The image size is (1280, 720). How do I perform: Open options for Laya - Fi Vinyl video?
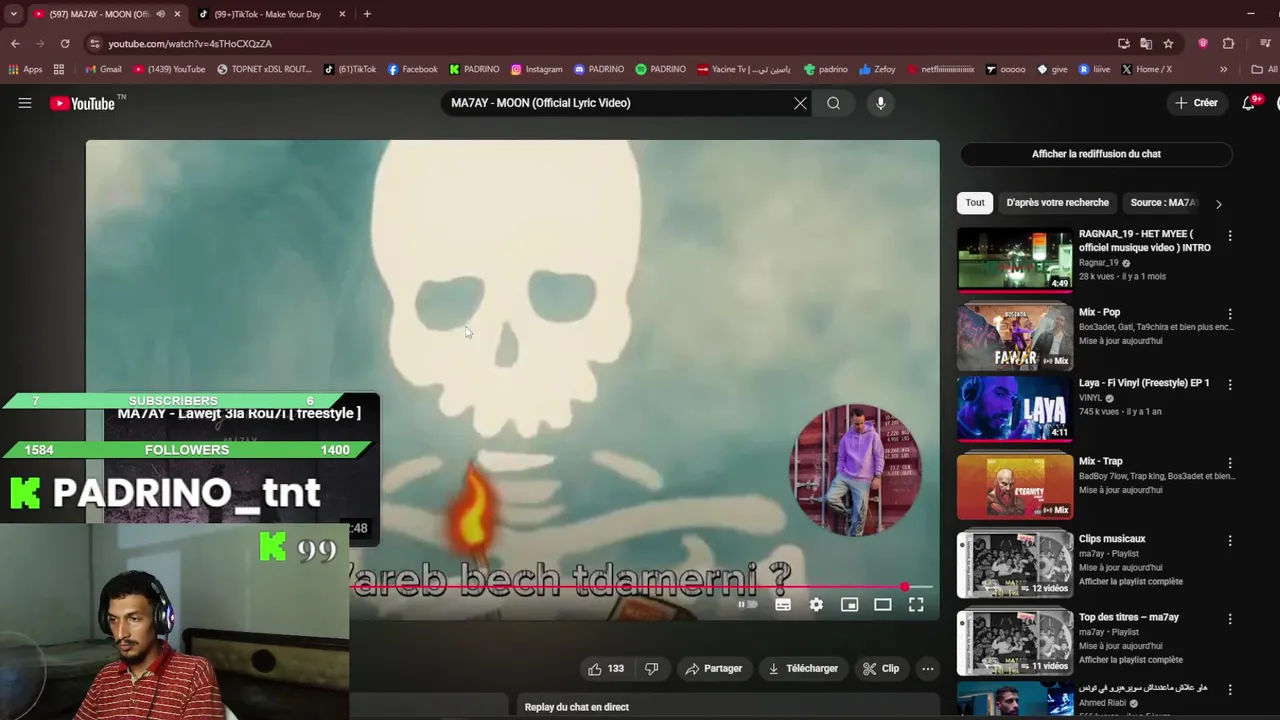point(1230,384)
